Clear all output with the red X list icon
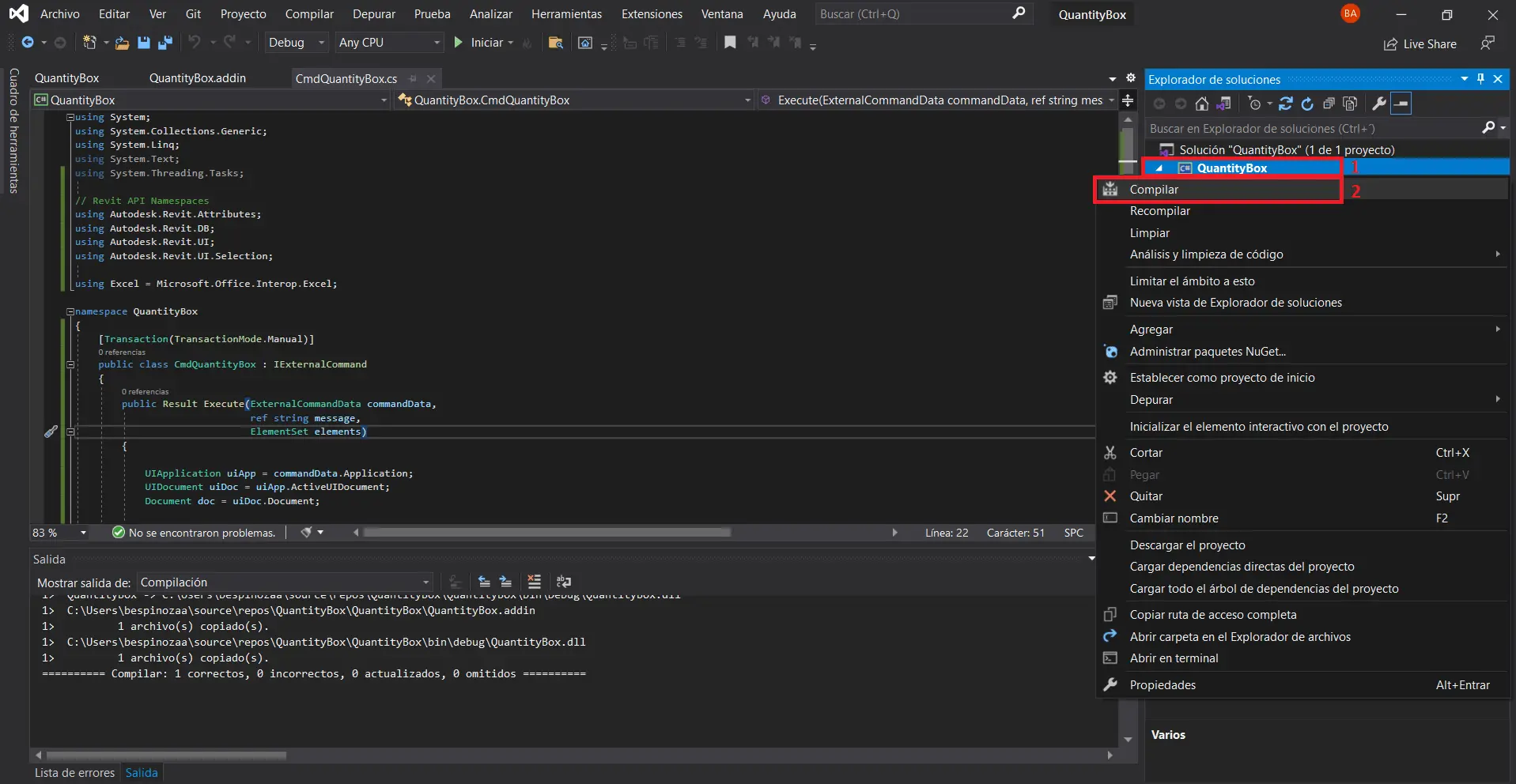 point(535,582)
